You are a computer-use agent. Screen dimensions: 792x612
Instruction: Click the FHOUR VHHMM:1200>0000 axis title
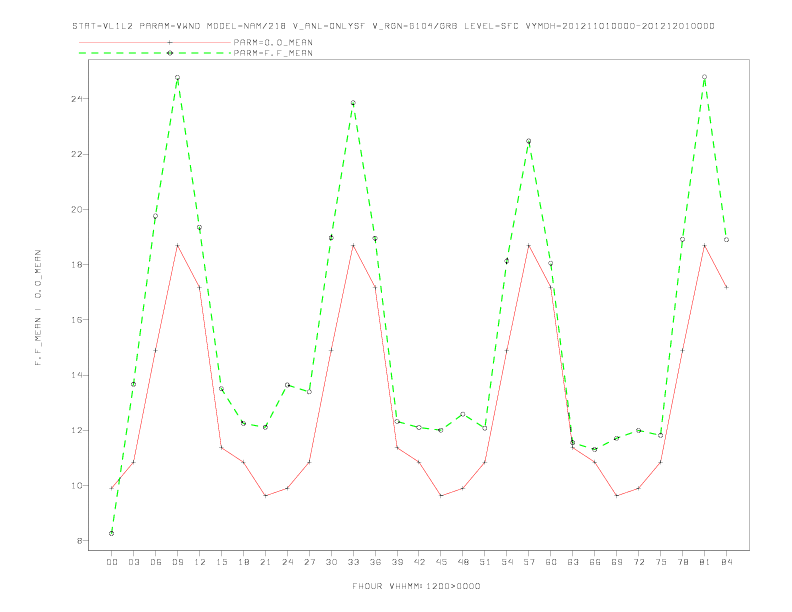click(x=416, y=586)
